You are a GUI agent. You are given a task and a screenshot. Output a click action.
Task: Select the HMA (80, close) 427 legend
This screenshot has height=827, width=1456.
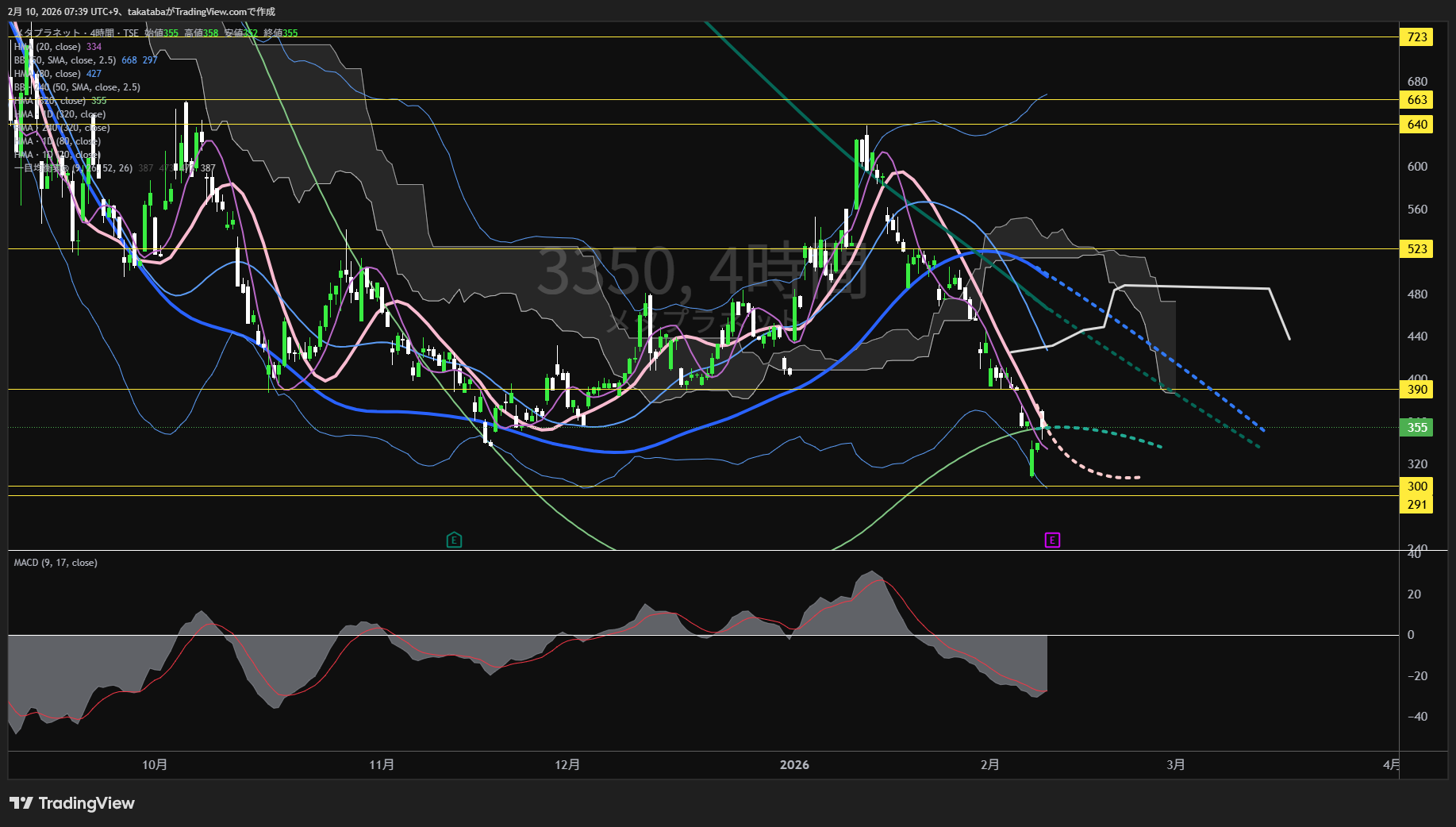58,74
